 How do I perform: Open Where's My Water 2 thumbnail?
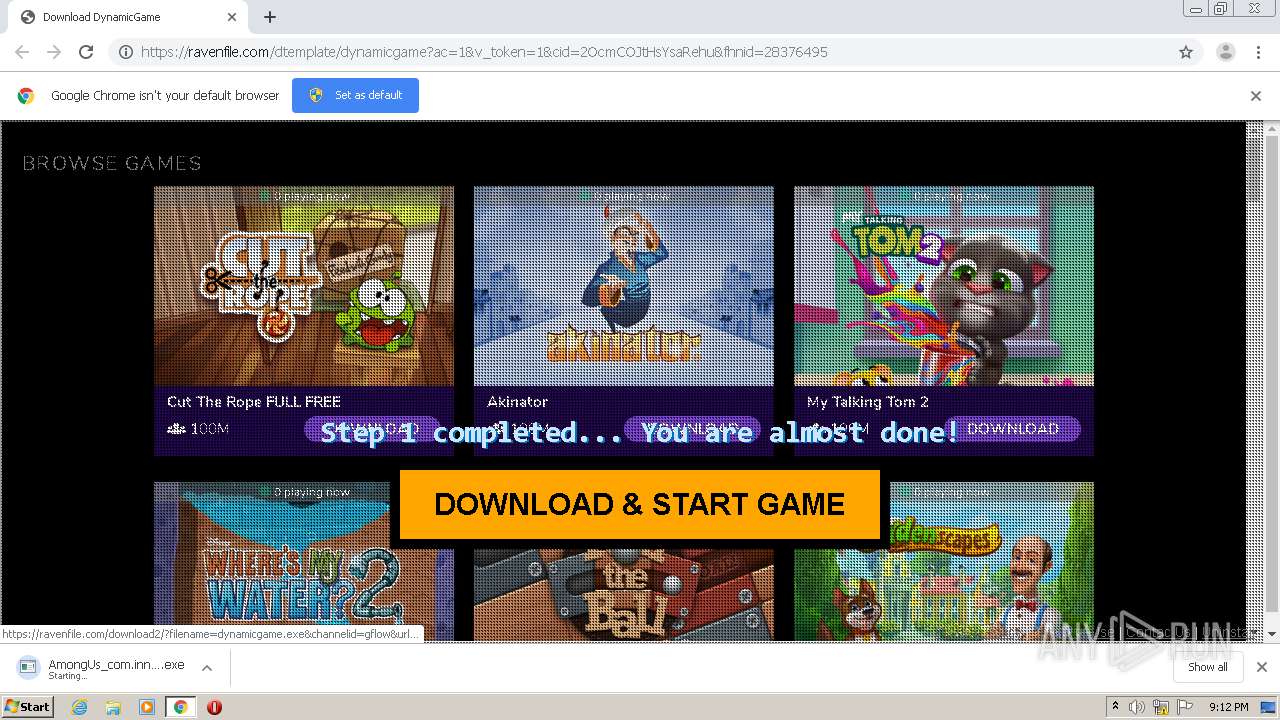click(x=304, y=561)
